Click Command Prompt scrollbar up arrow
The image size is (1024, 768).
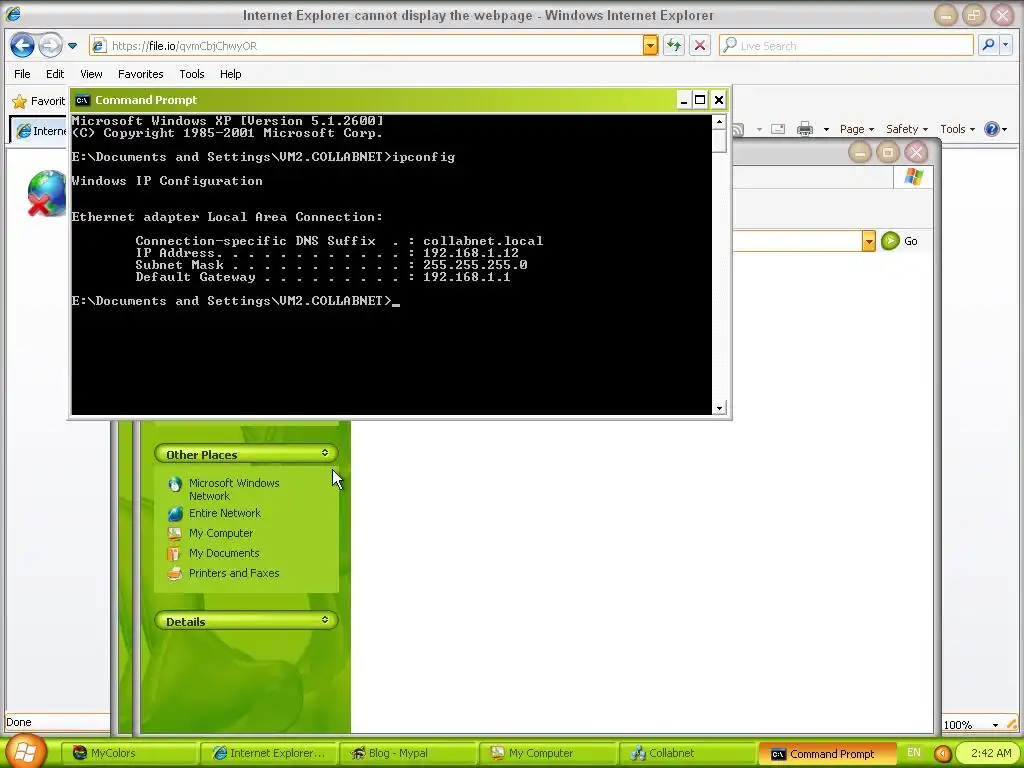[x=719, y=121]
